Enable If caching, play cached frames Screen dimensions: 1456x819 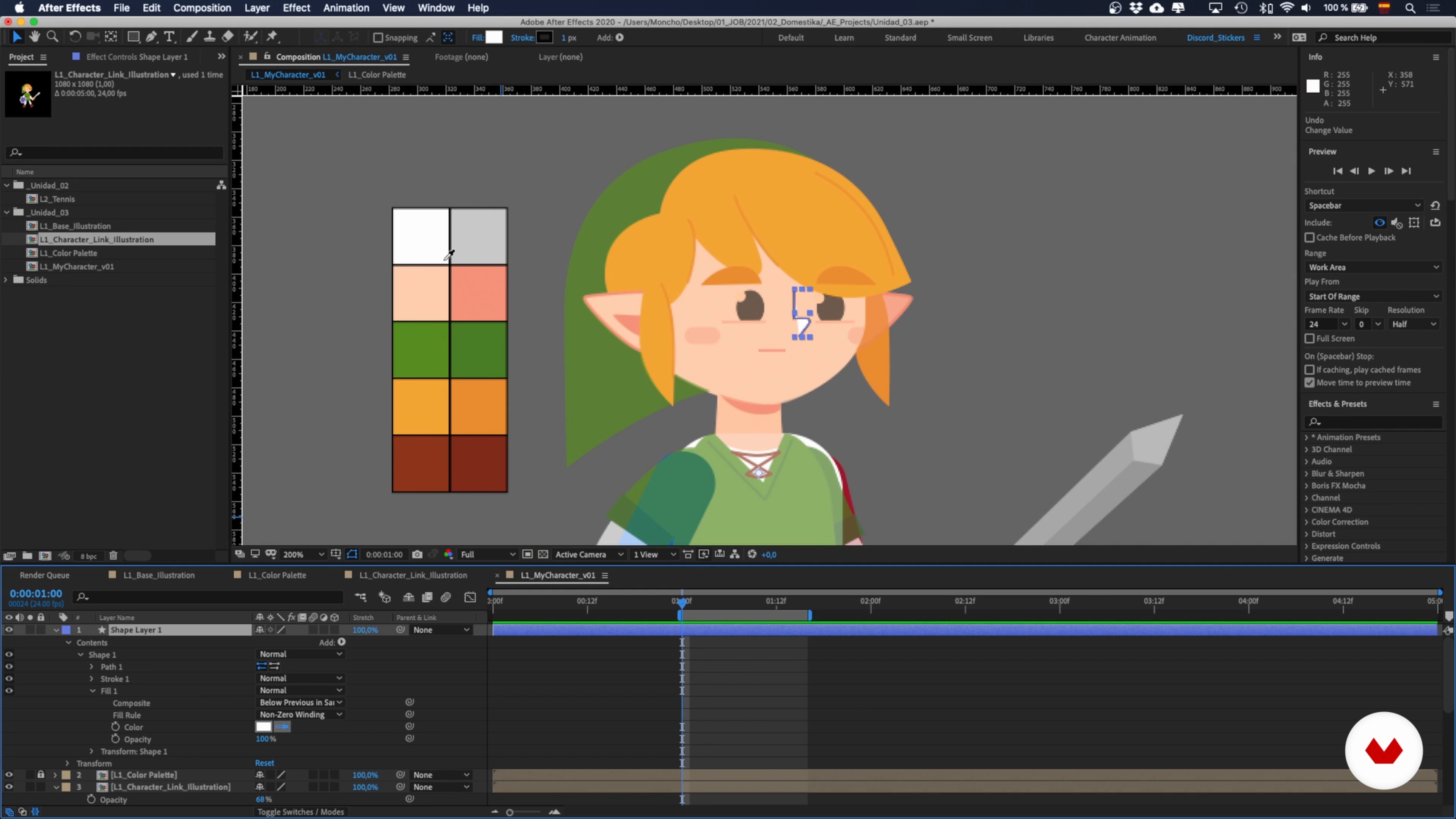point(1310,370)
